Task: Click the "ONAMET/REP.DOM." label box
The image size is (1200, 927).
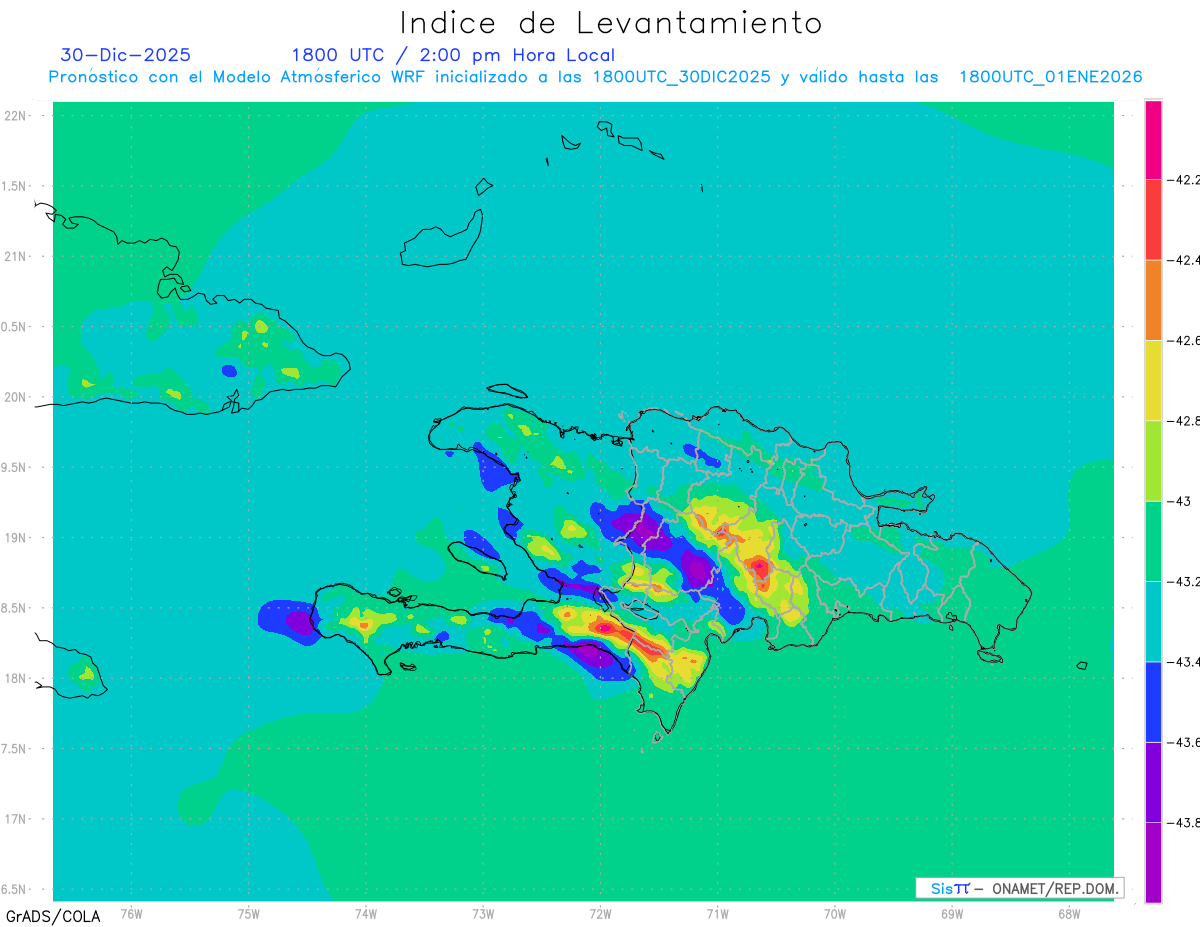Action: pos(1020,888)
